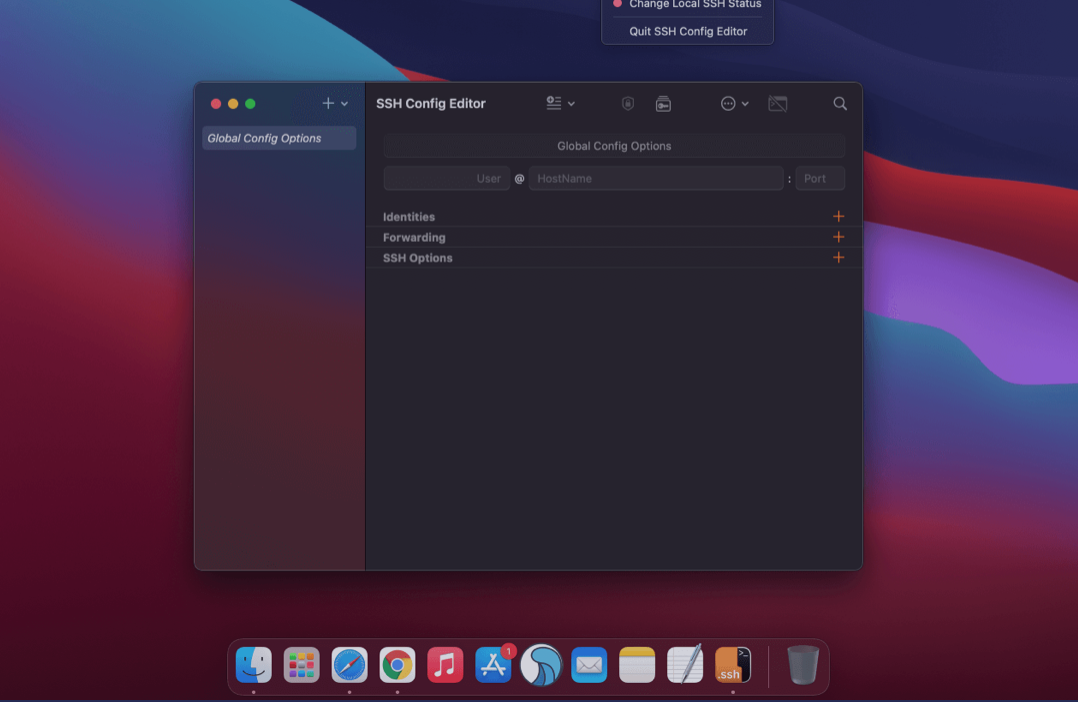The width and height of the screenshot is (1078, 702).
Task: Open SSH Config Editor icon in the Dock
Action: [x=732, y=665]
